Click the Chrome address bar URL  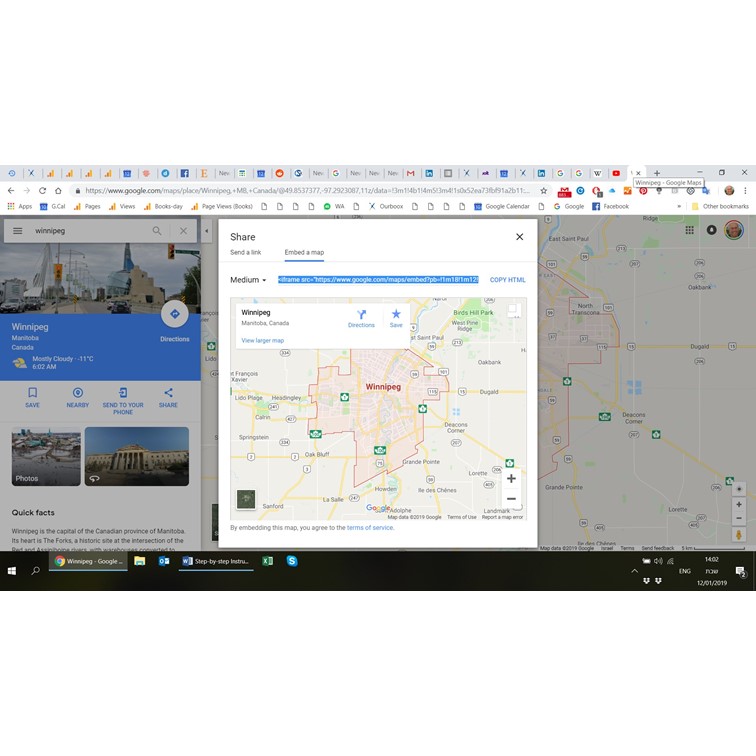coord(307,191)
